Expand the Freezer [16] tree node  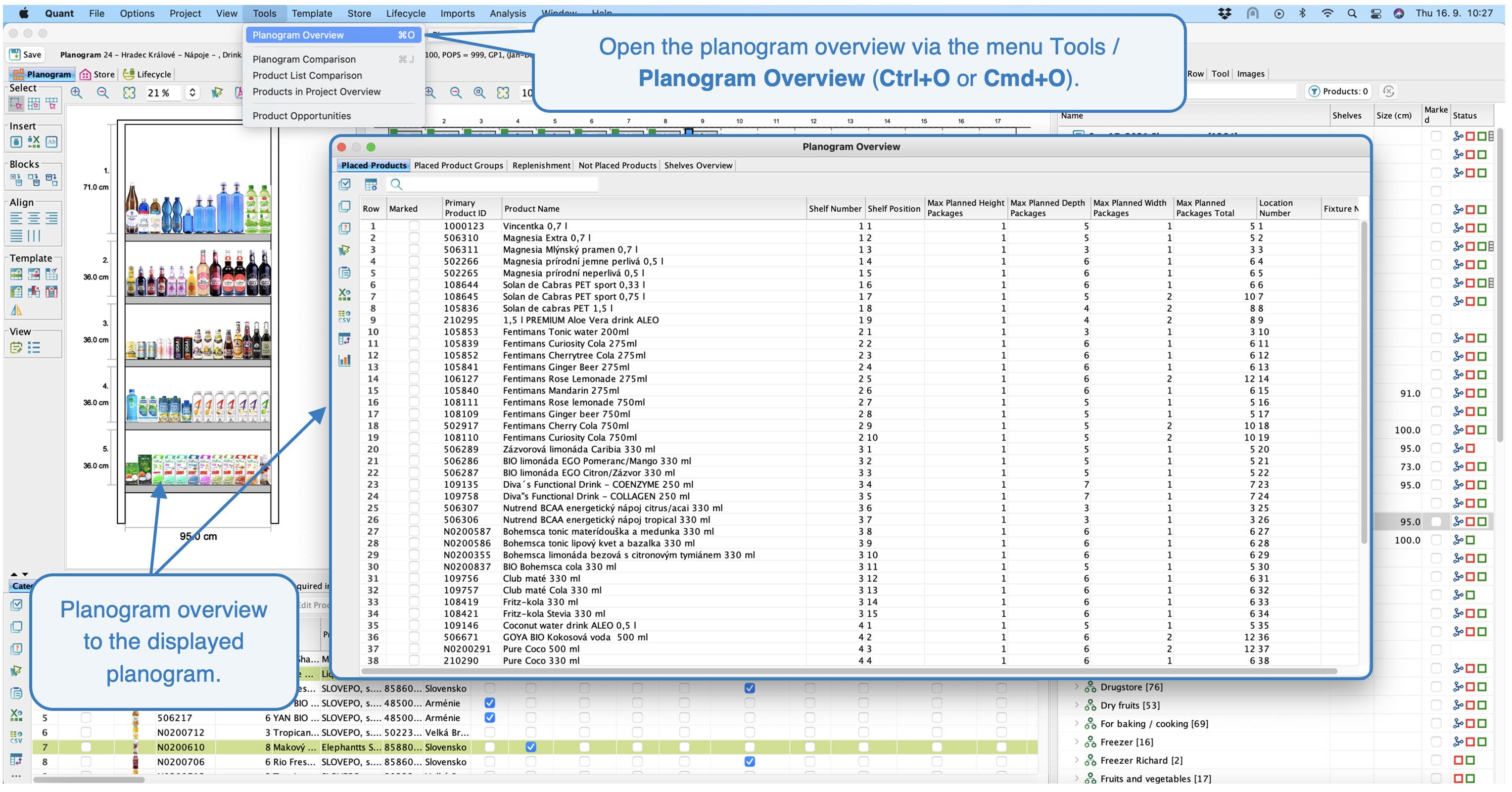point(1077,742)
